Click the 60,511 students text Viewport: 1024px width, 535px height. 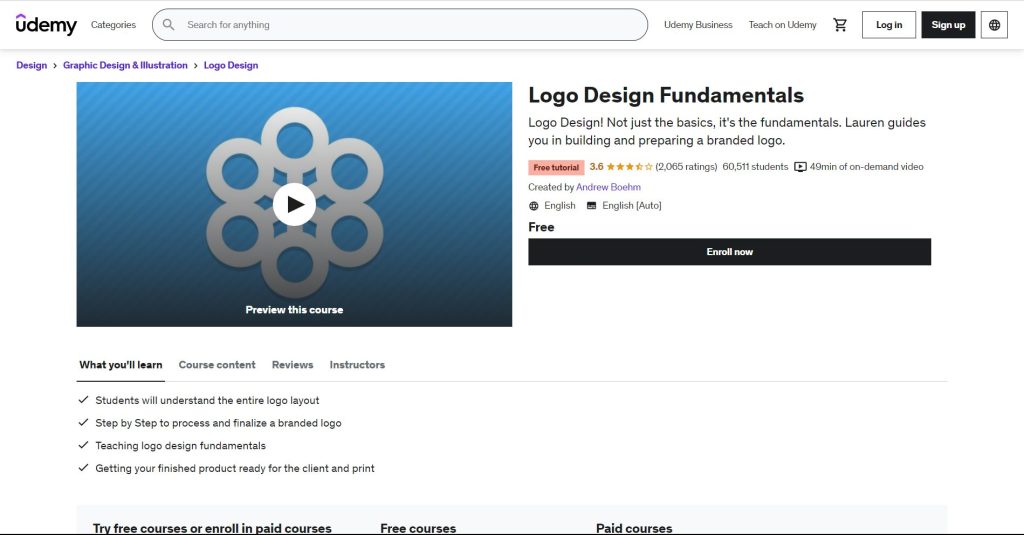tap(756, 167)
